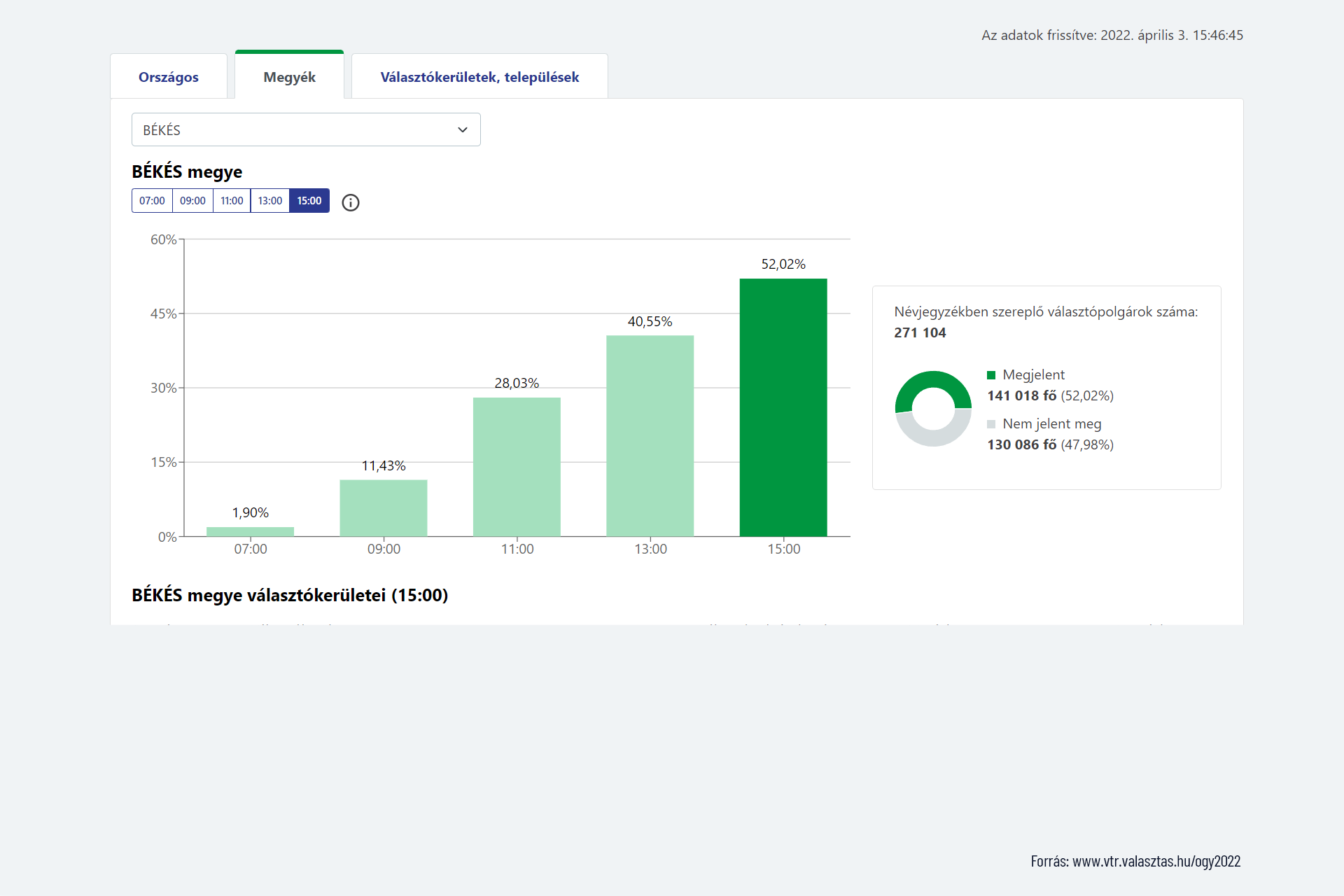Click the 15:00 dark green bar

[783, 407]
